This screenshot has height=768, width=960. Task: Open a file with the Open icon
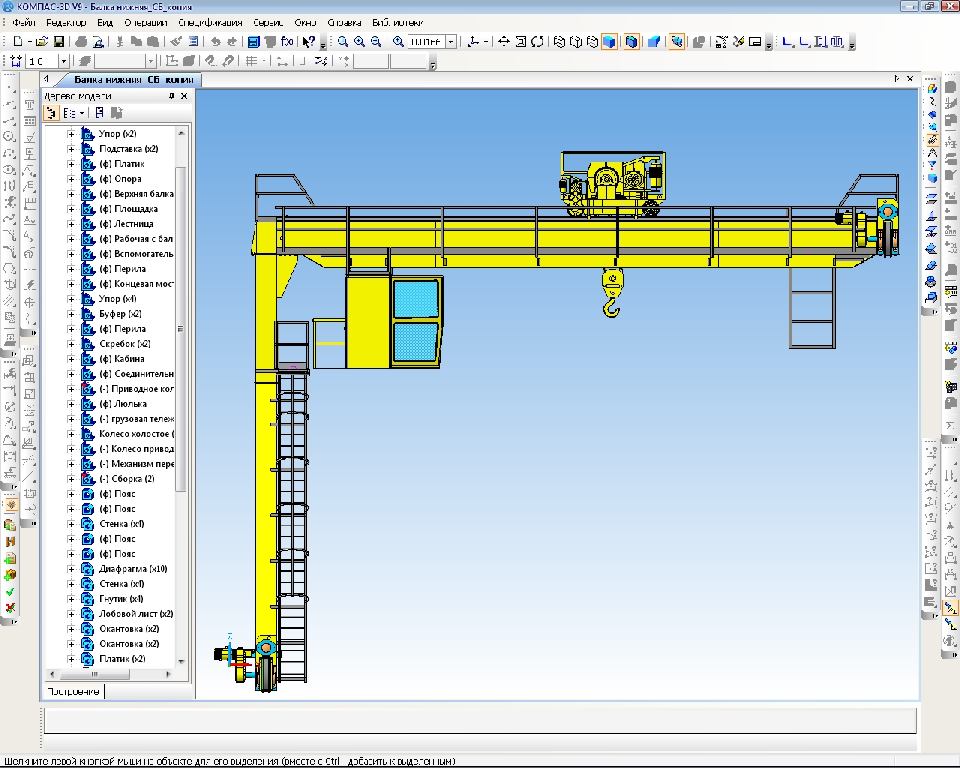(41, 42)
